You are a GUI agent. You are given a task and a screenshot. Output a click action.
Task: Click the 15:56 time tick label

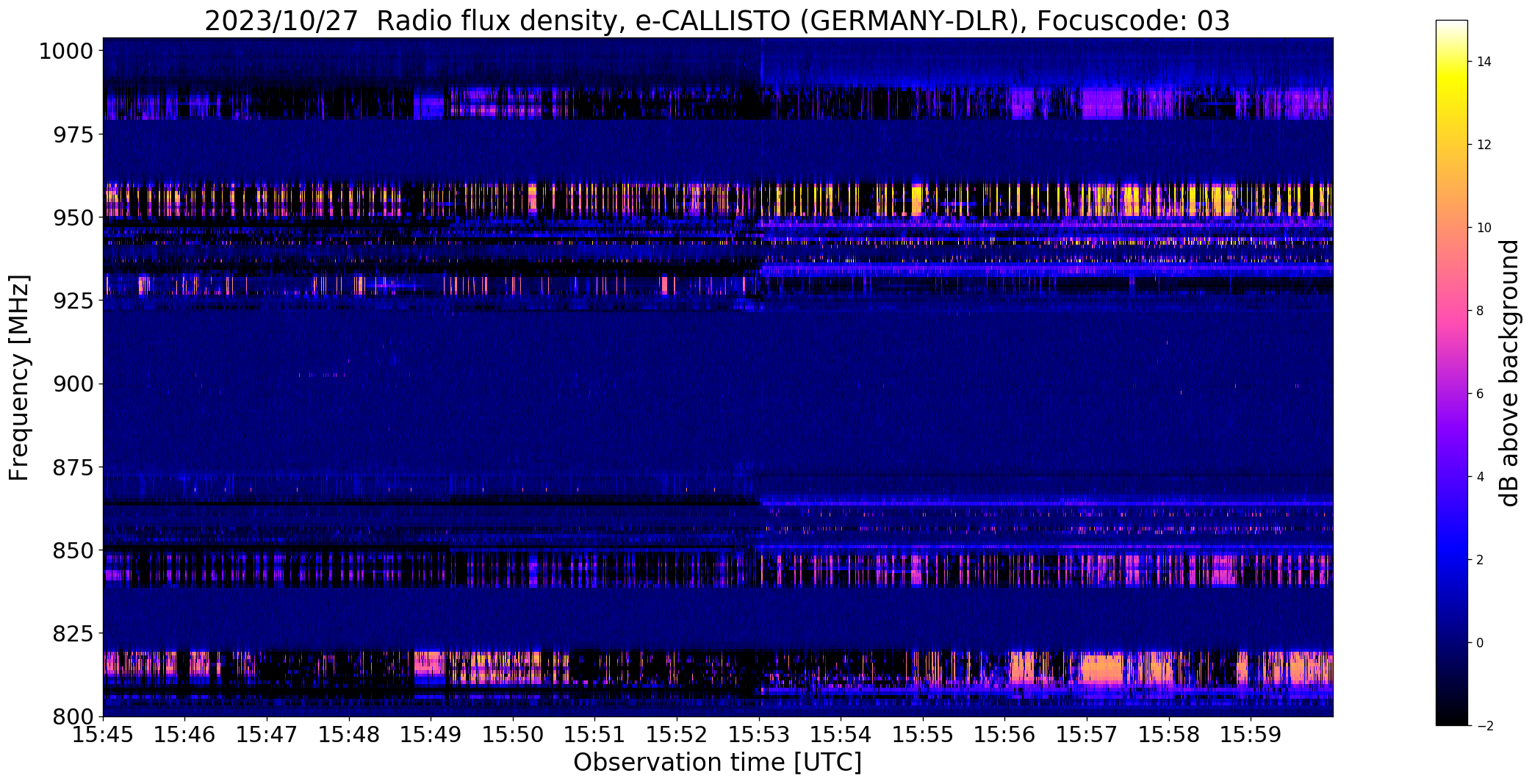point(1005,734)
